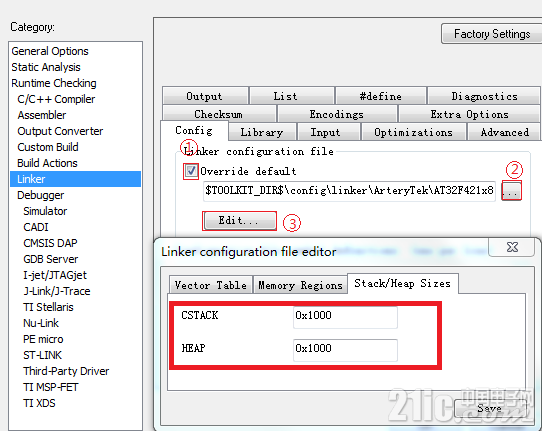
Task: Open the Library tab
Action: 262,132
